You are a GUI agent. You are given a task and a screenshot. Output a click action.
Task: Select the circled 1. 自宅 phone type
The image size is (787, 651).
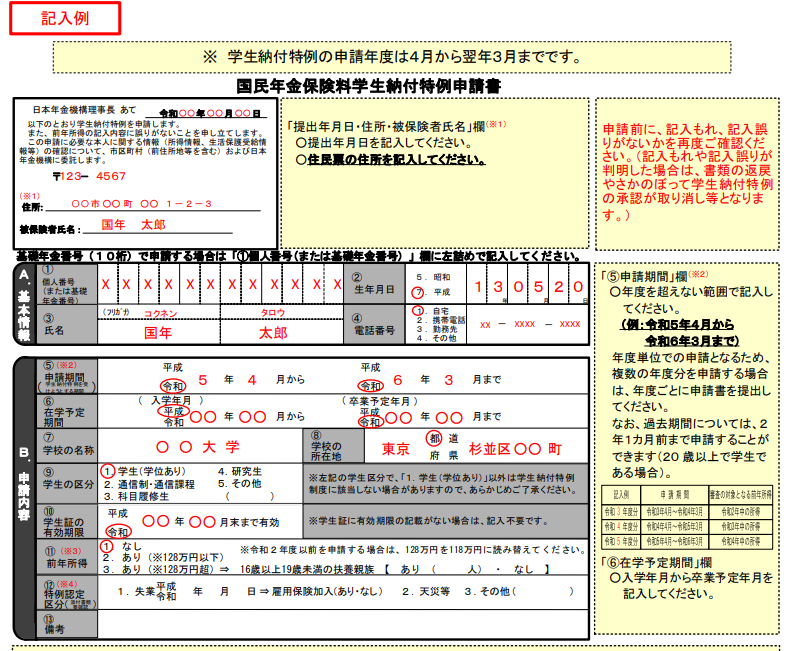[430, 311]
